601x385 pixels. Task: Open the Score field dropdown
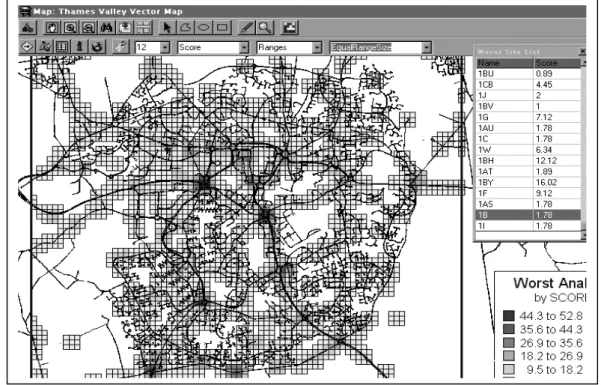244,48
